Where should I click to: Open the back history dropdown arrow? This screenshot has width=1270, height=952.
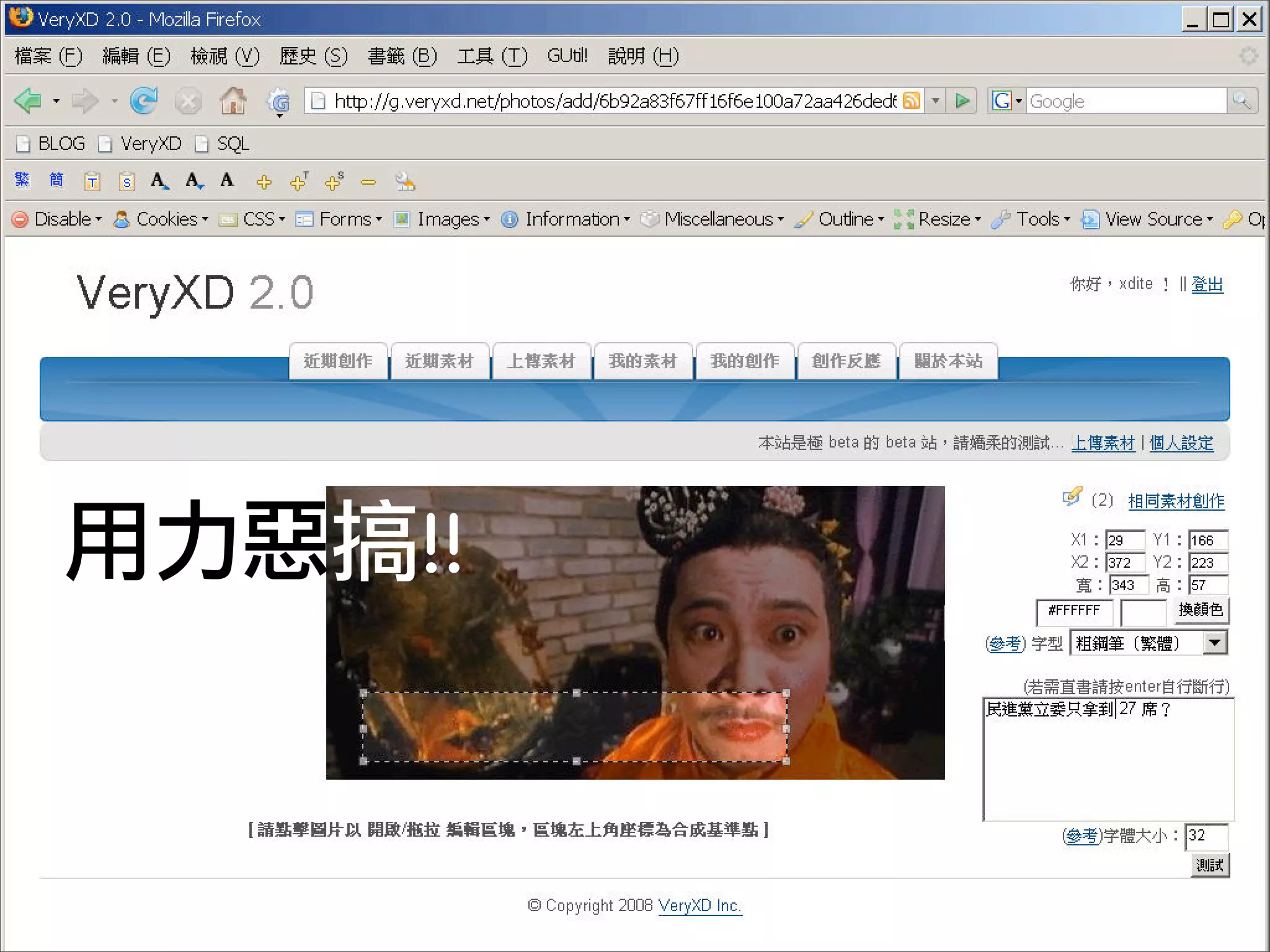click(x=56, y=101)
